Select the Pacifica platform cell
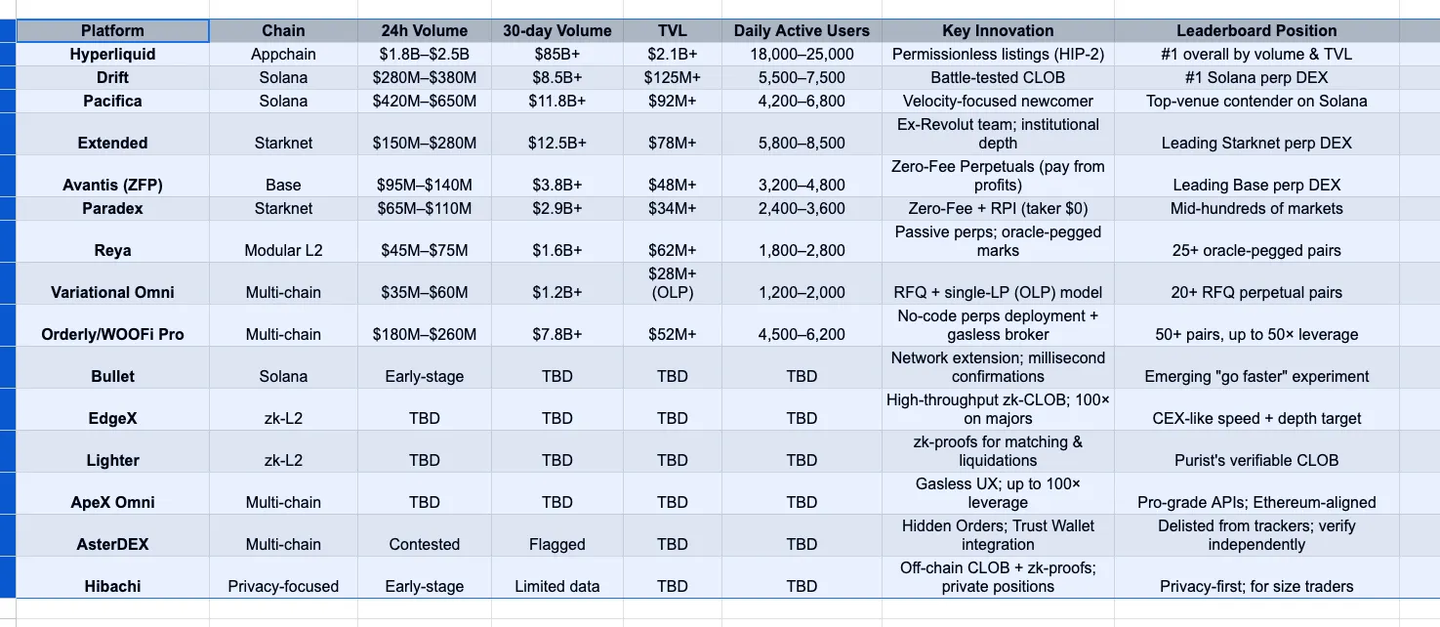 click(112, 101)
